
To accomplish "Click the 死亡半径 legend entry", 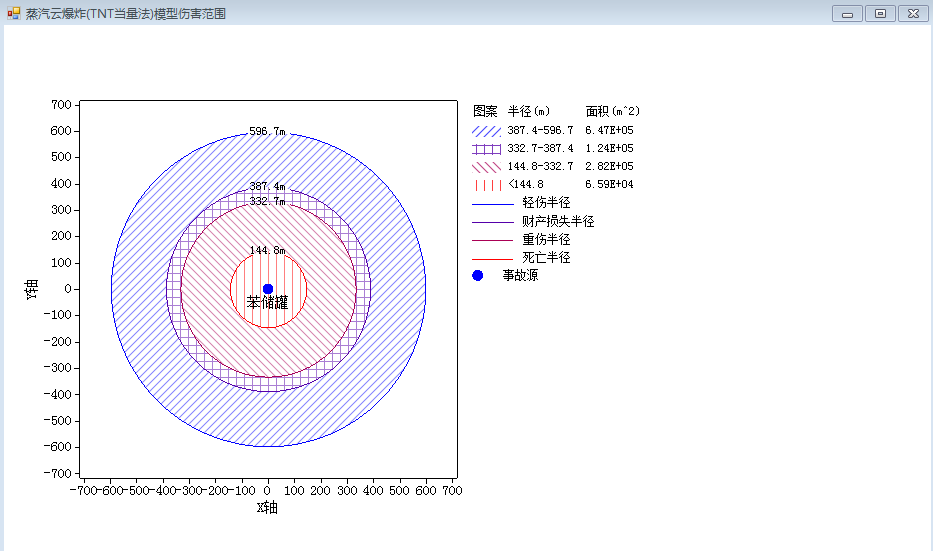I will [x=546, y=258].
